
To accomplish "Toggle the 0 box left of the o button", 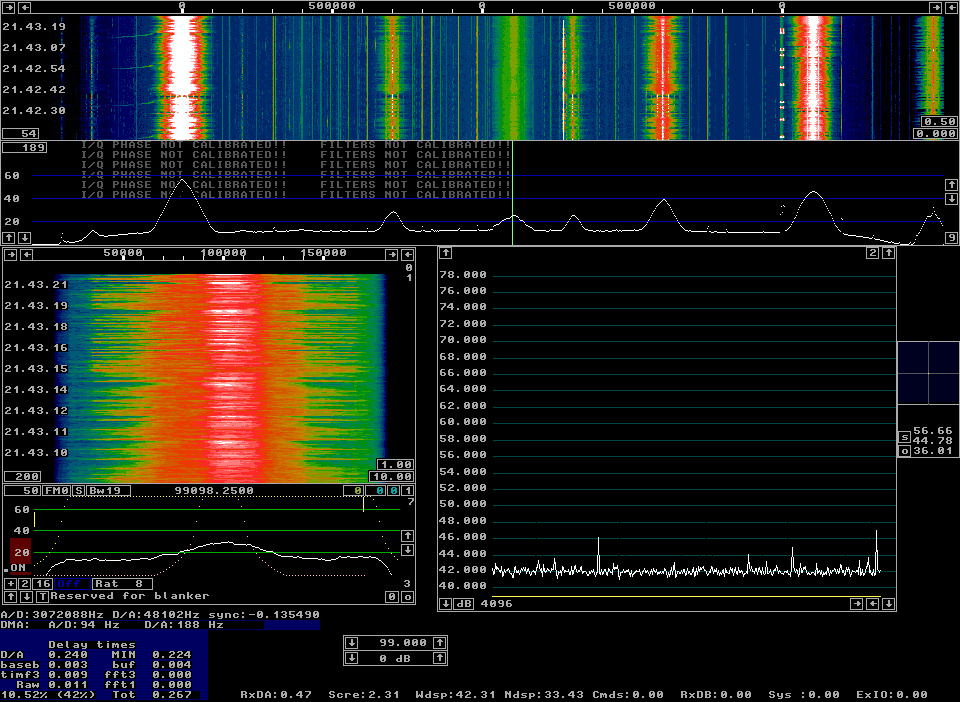I will pyautogui.click(x=392, y=597).
